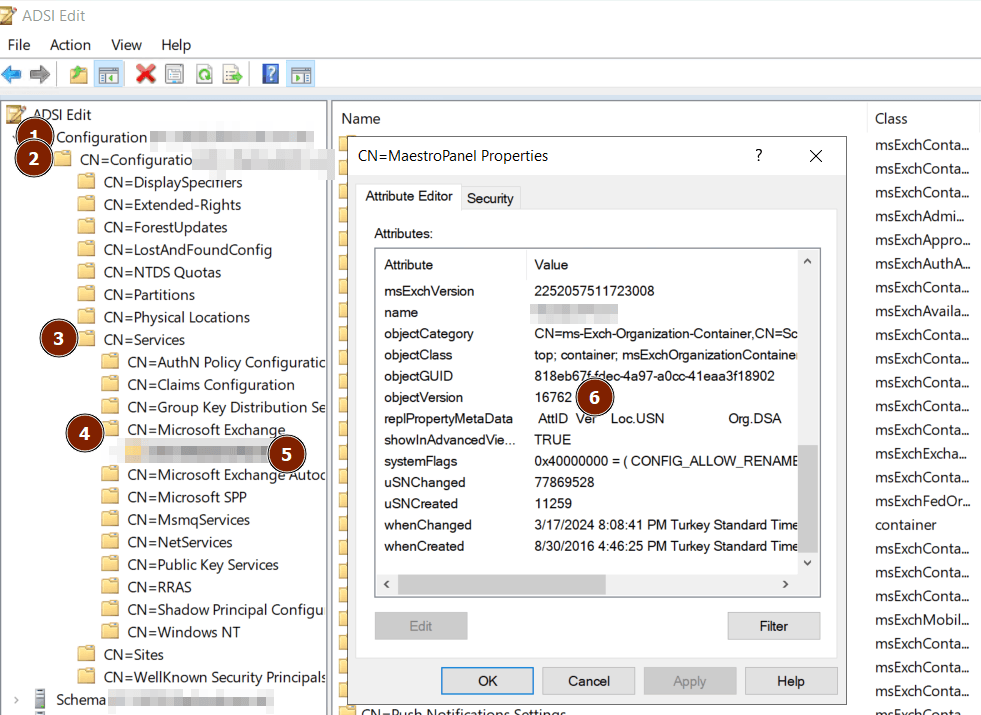Click the Filter button
981x715 pixels.
point(773,626)
